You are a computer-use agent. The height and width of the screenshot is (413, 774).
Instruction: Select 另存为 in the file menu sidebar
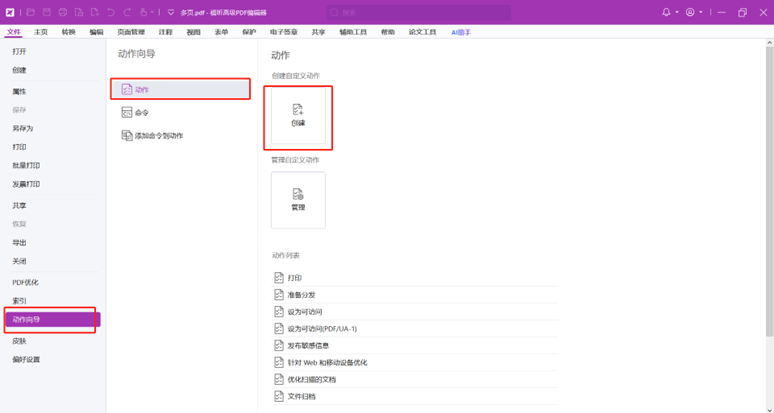pyautogui.click(x=23, y=128)
